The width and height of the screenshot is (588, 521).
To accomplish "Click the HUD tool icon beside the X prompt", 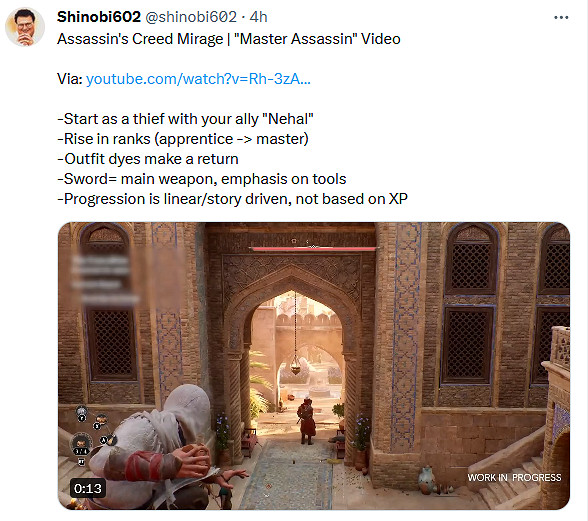I will pyautogui.click(x=100, y=419).
